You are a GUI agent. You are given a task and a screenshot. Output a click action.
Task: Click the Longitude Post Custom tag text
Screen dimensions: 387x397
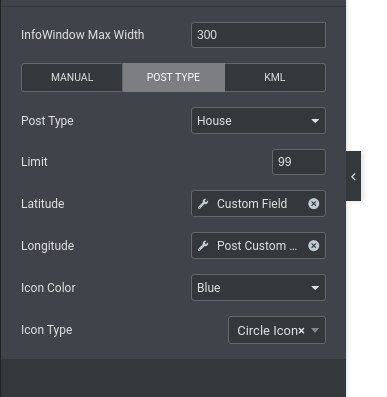[x=257, y=246]
